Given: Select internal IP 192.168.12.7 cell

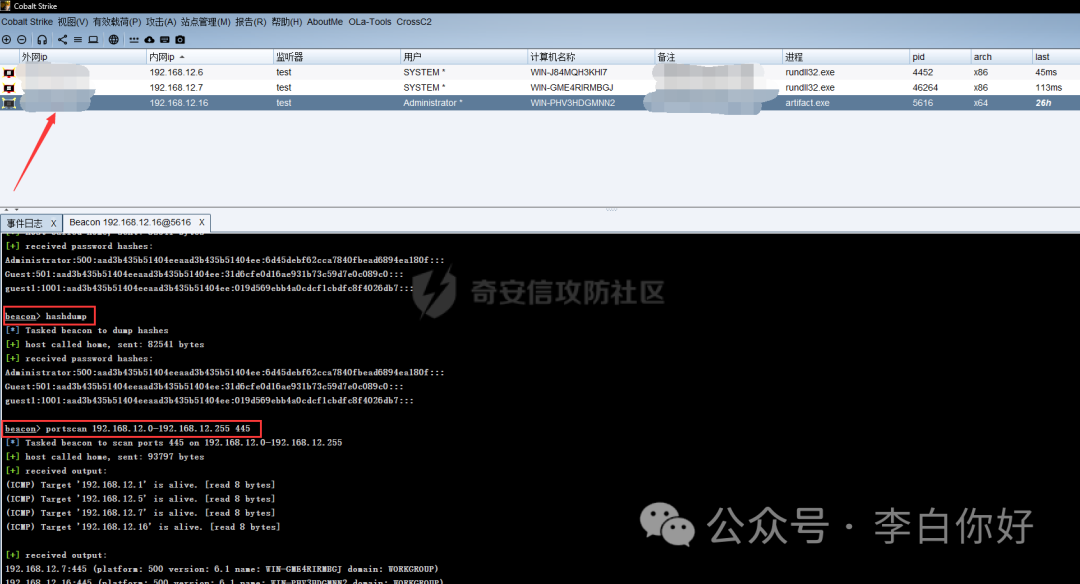Looking at the screenshot, I should pos(176,87).
